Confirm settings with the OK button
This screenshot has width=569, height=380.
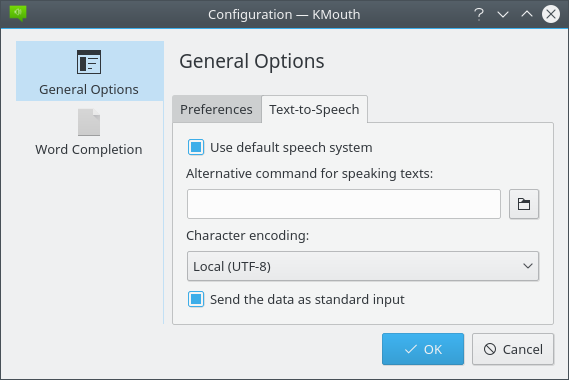point(423,349)
